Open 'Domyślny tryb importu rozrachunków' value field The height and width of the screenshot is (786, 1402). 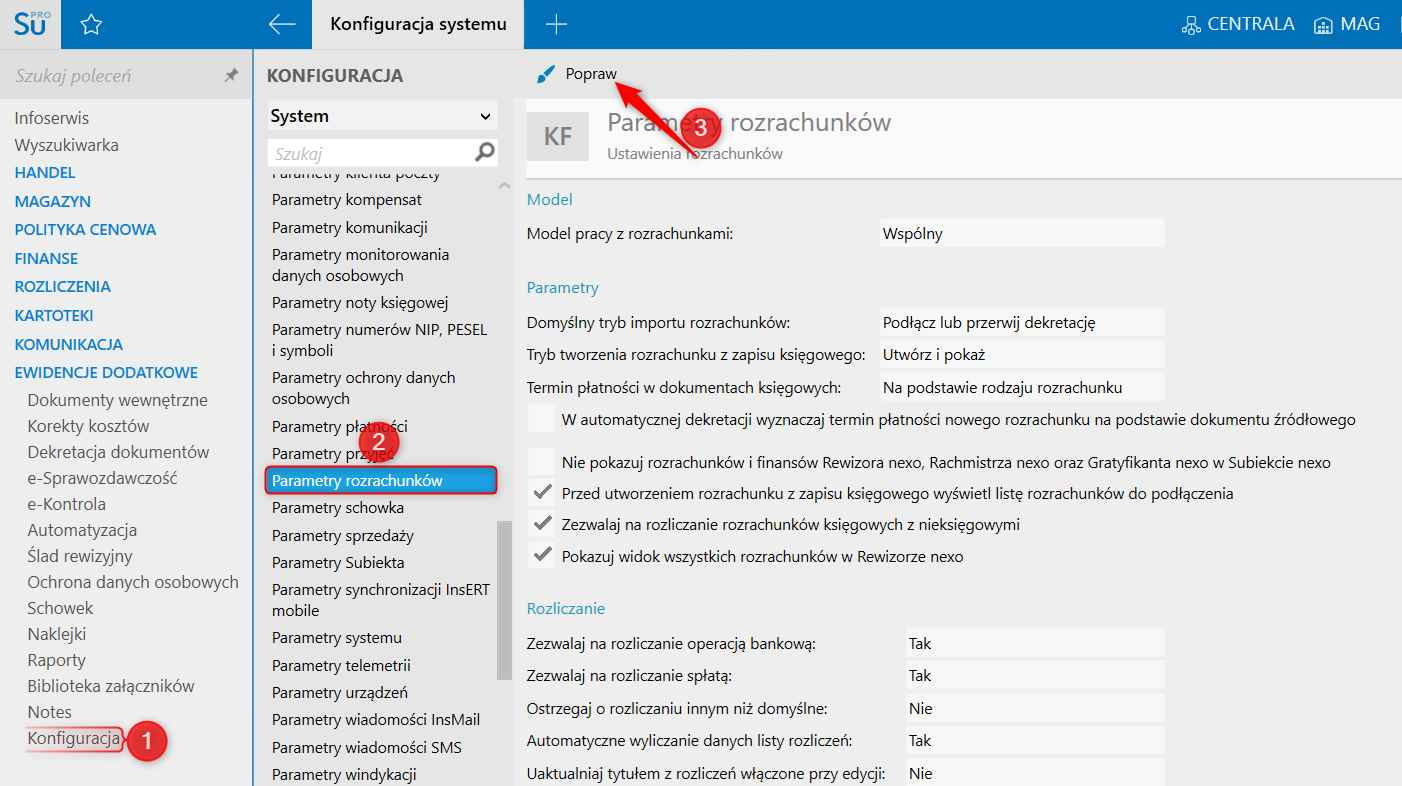coord(1021,322)
